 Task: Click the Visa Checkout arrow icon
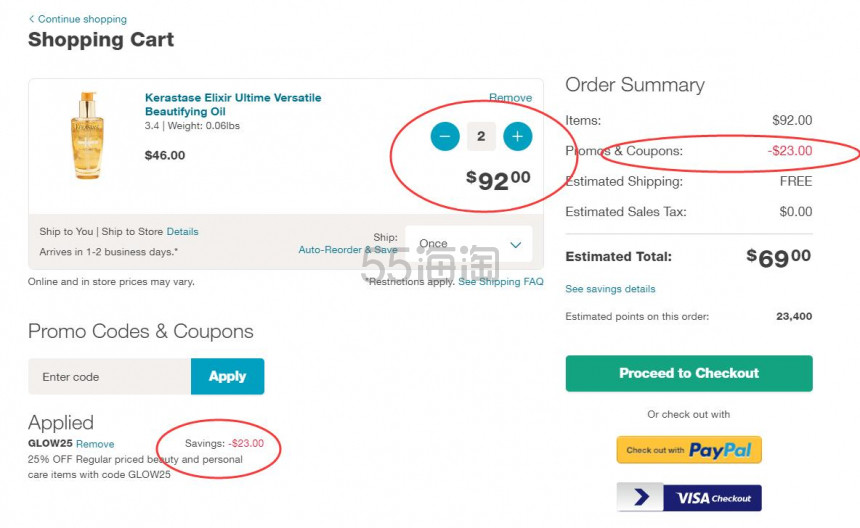point(642,498)
